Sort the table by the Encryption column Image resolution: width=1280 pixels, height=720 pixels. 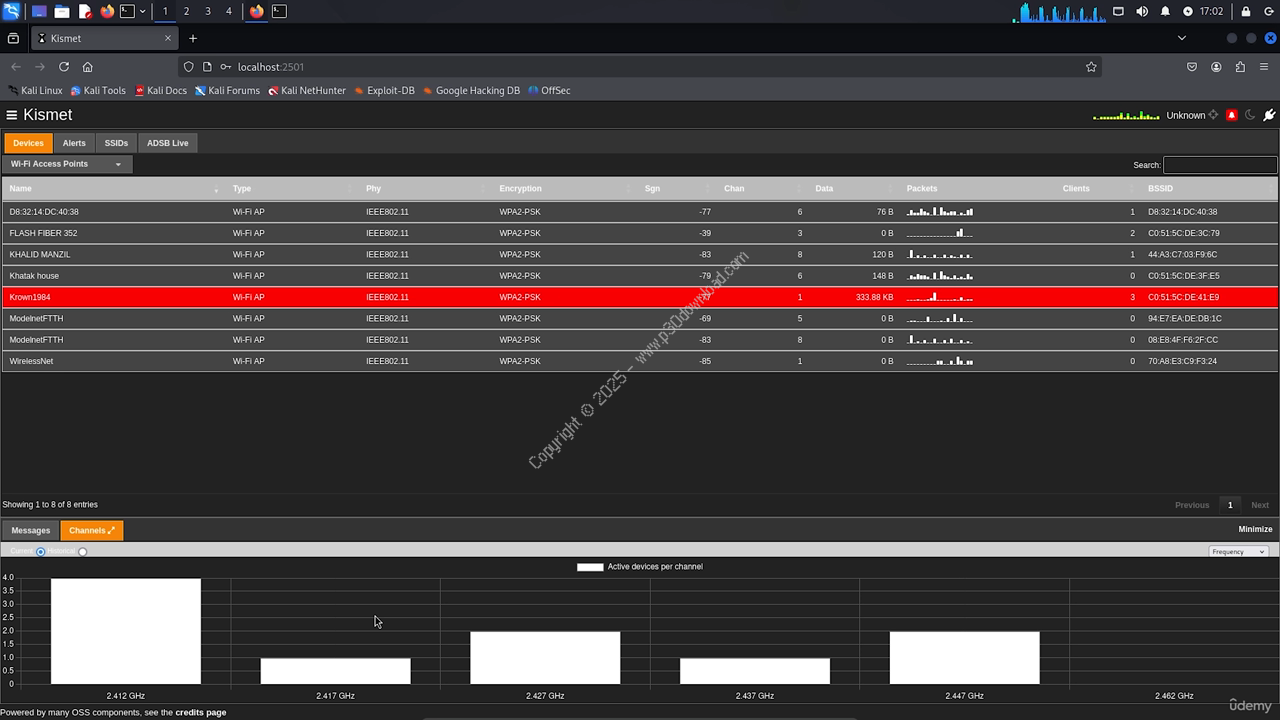click(566, 188)
